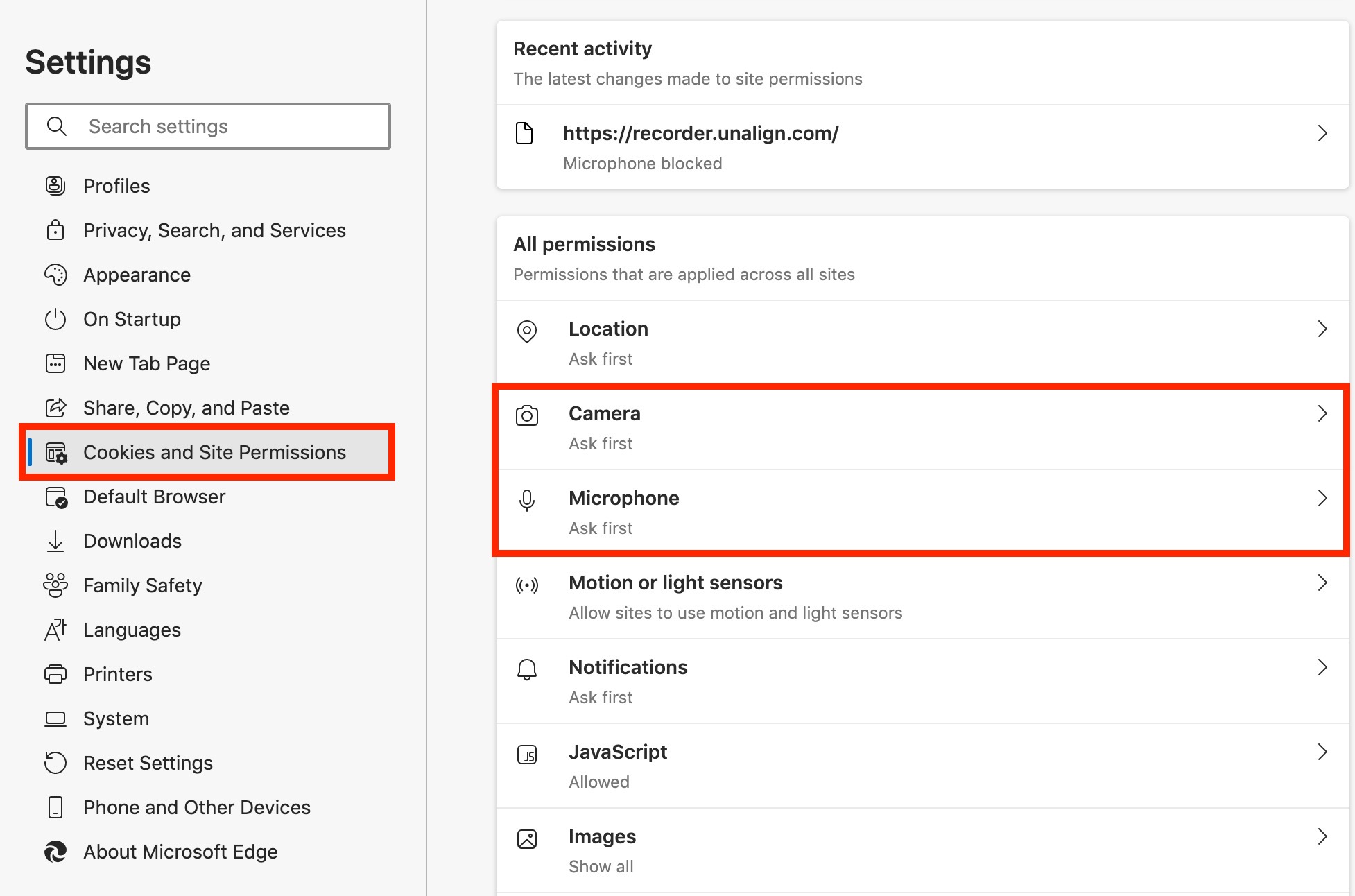Viewport: 1355px width, 896px height.
Task: Click the System laptop icon
Action: click(x=55, y=718)
